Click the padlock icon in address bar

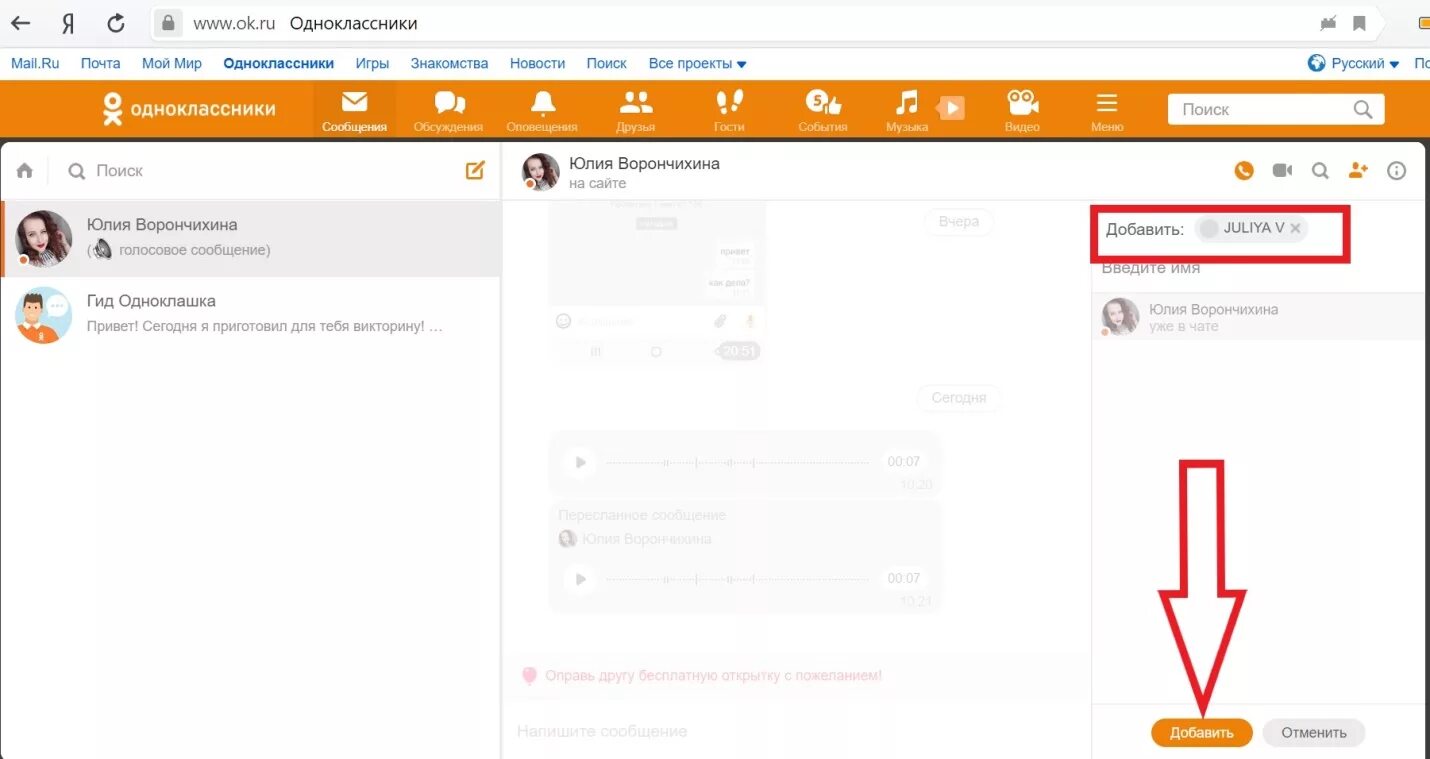168,23
